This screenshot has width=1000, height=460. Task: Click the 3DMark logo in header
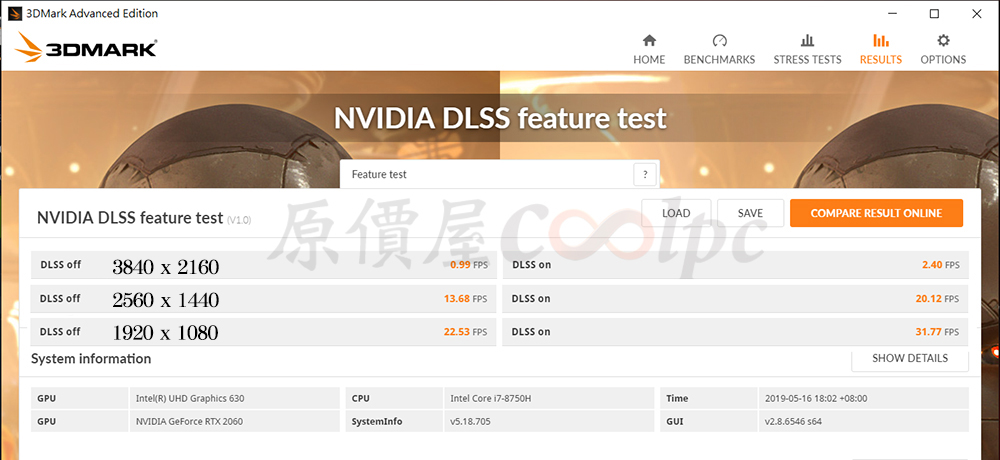86,48
